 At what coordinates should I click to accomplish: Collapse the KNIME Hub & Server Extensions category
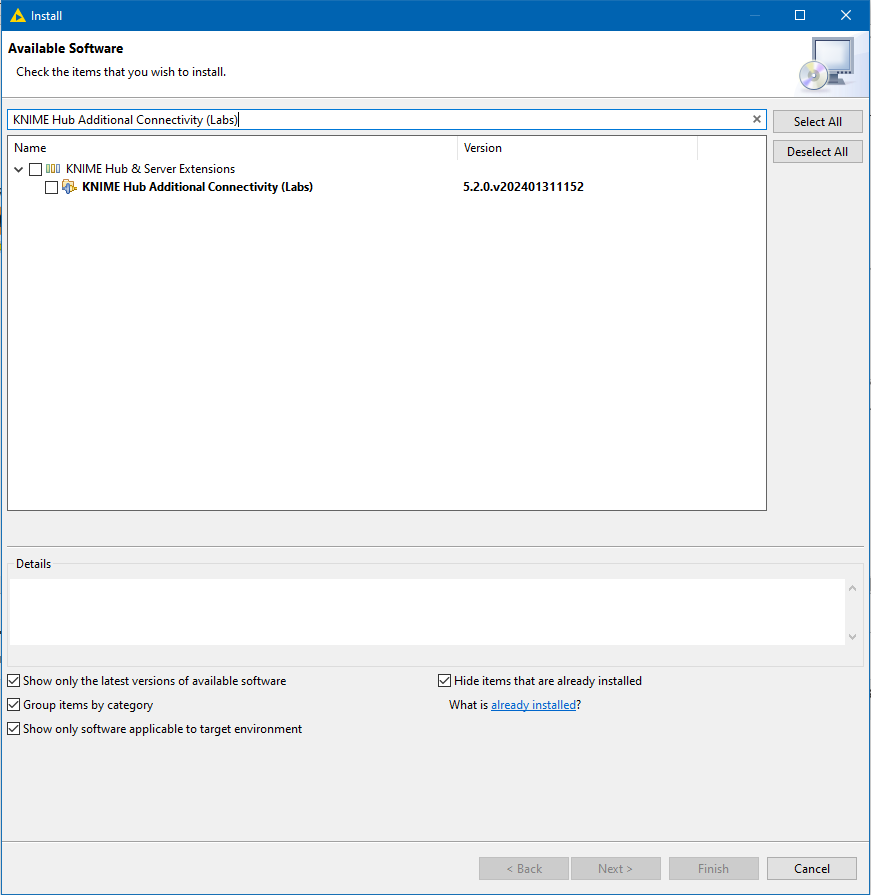[x=18, y=170]
